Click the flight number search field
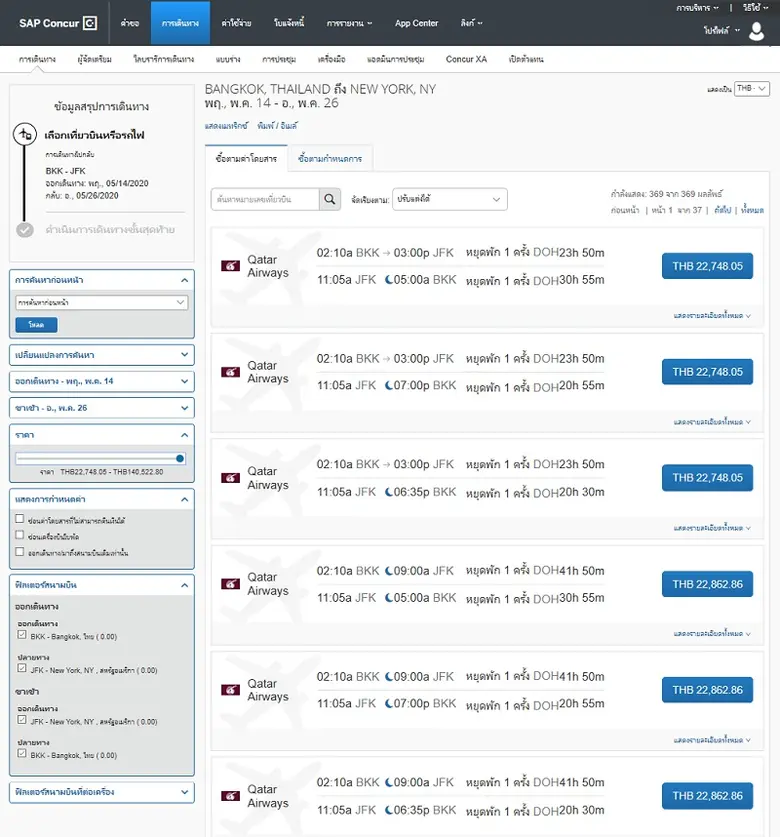Viewport: 780px width, 837px height. (x=265, y=200)
